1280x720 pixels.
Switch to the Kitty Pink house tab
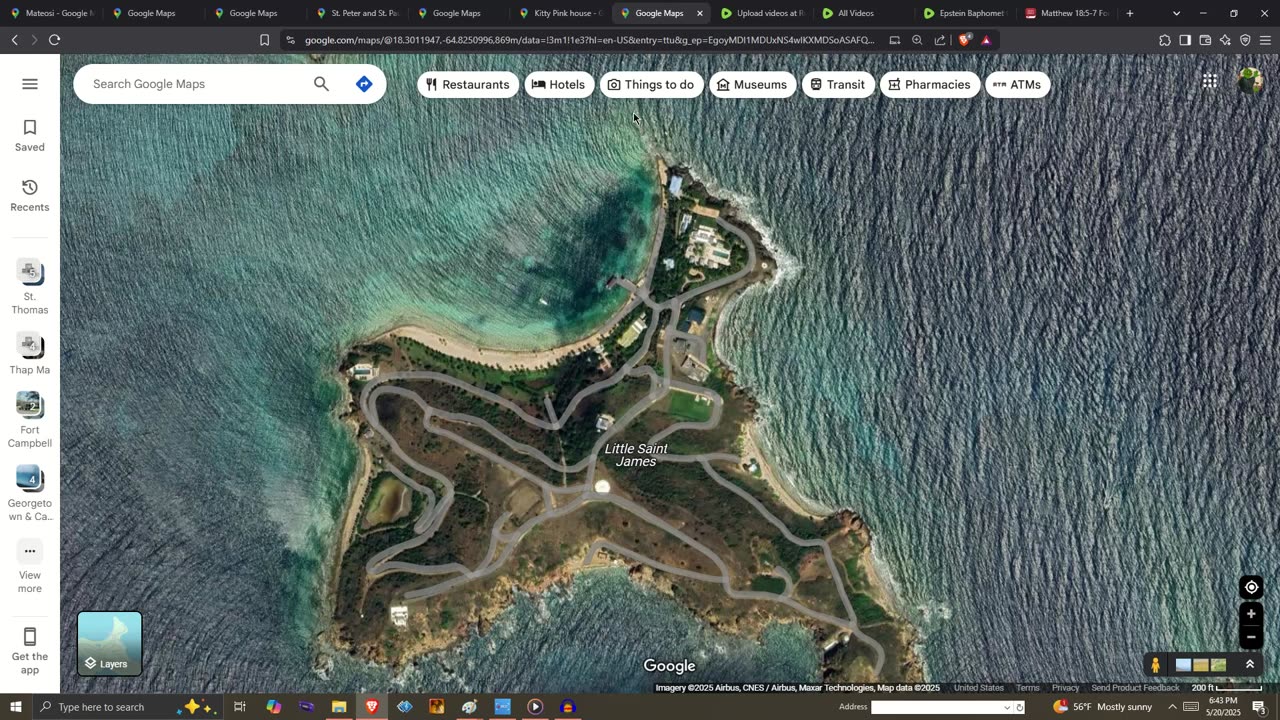(x=560, y=13)
